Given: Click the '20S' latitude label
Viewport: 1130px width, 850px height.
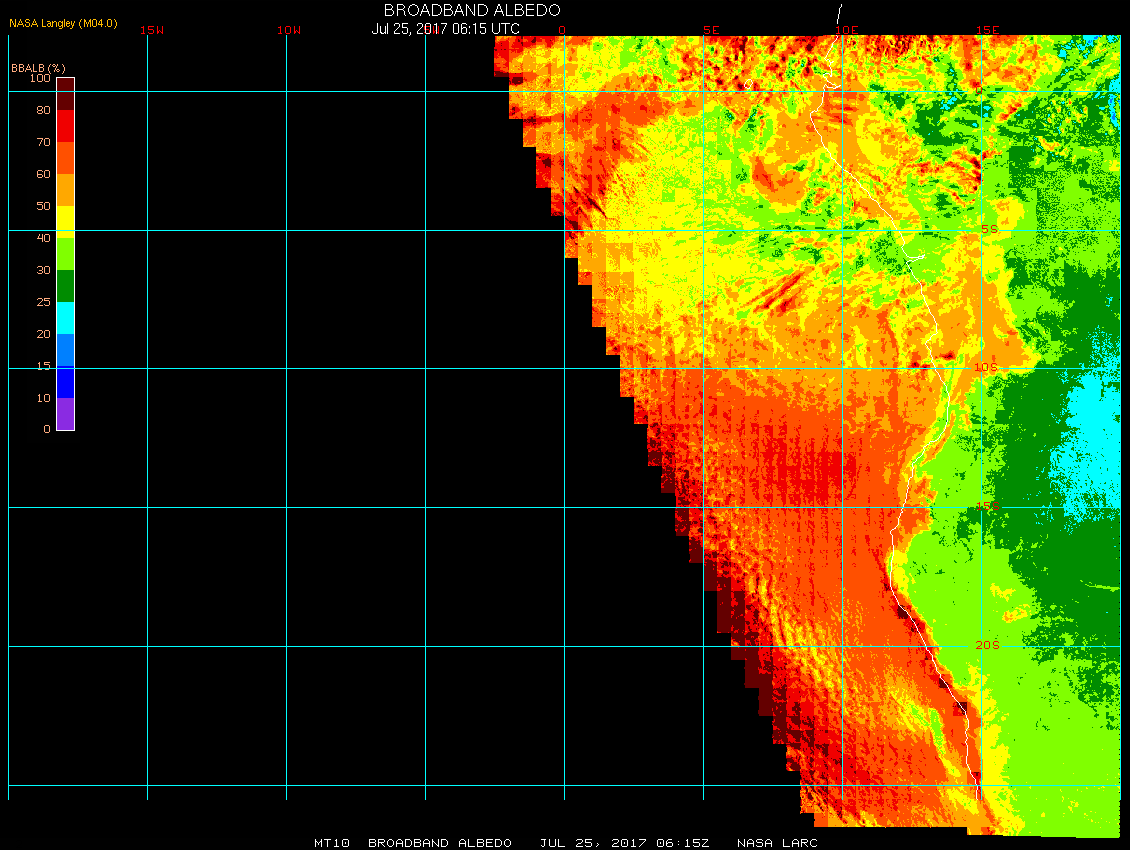Looking at the screenshot, I should point(987,645).
